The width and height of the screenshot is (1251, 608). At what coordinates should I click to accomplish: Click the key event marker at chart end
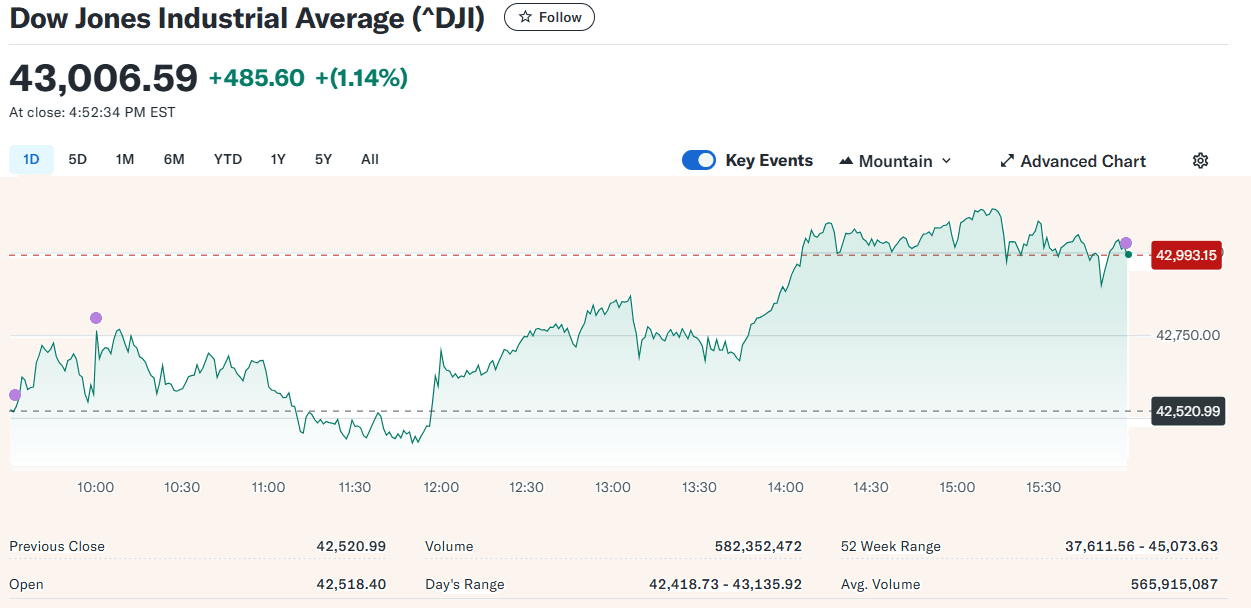tap(1126, 243)
